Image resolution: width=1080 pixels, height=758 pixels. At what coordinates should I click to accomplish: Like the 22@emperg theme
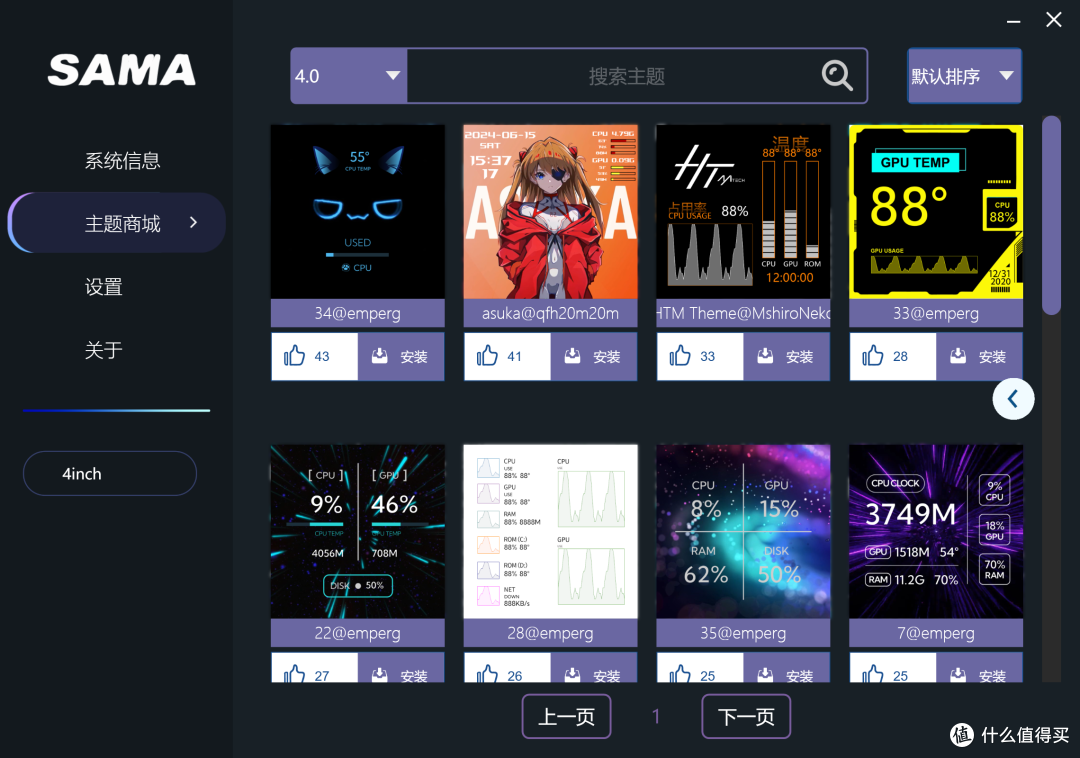(x=315, y=668)
